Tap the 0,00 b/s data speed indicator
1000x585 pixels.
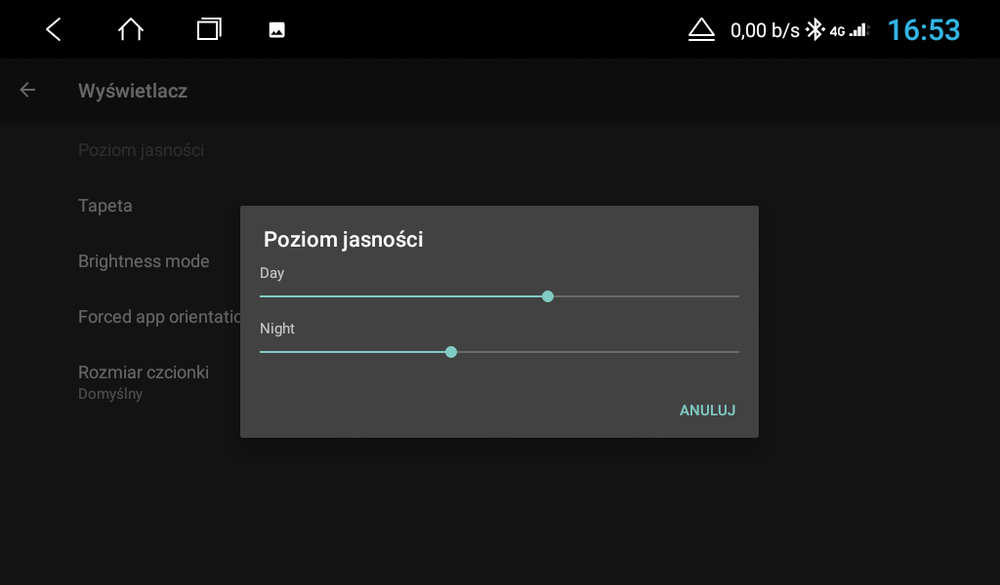764,29
